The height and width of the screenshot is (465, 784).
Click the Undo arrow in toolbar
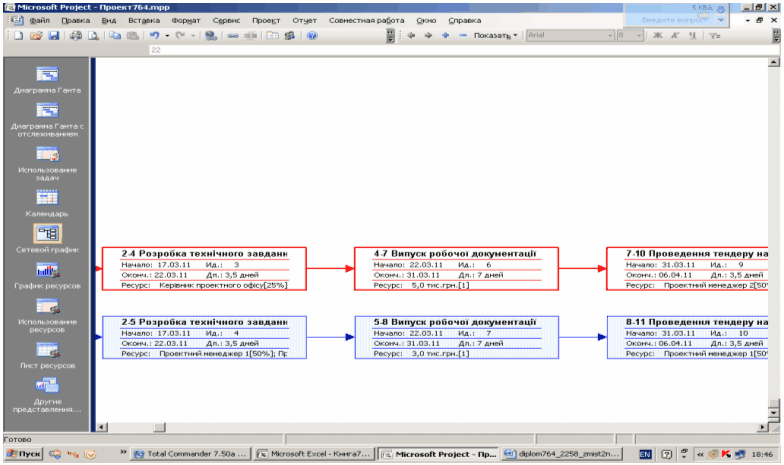point(156,35)
